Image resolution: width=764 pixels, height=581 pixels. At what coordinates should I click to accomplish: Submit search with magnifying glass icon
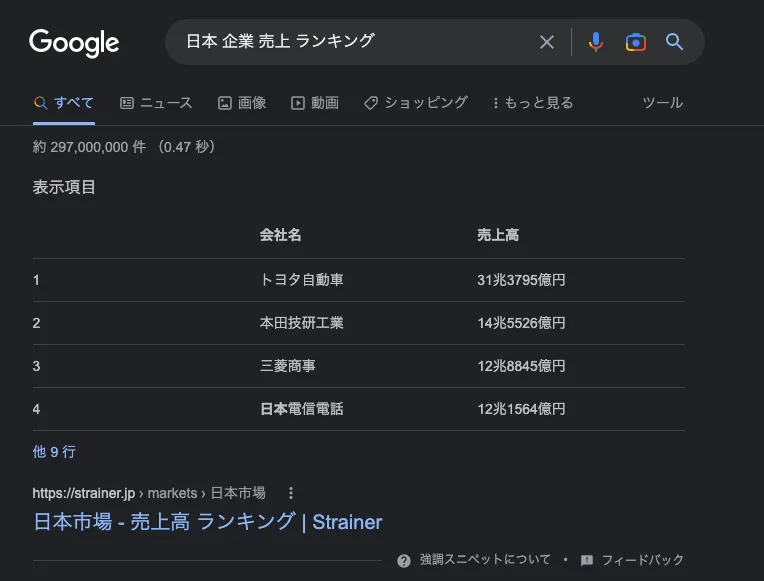tap(674, 42)
